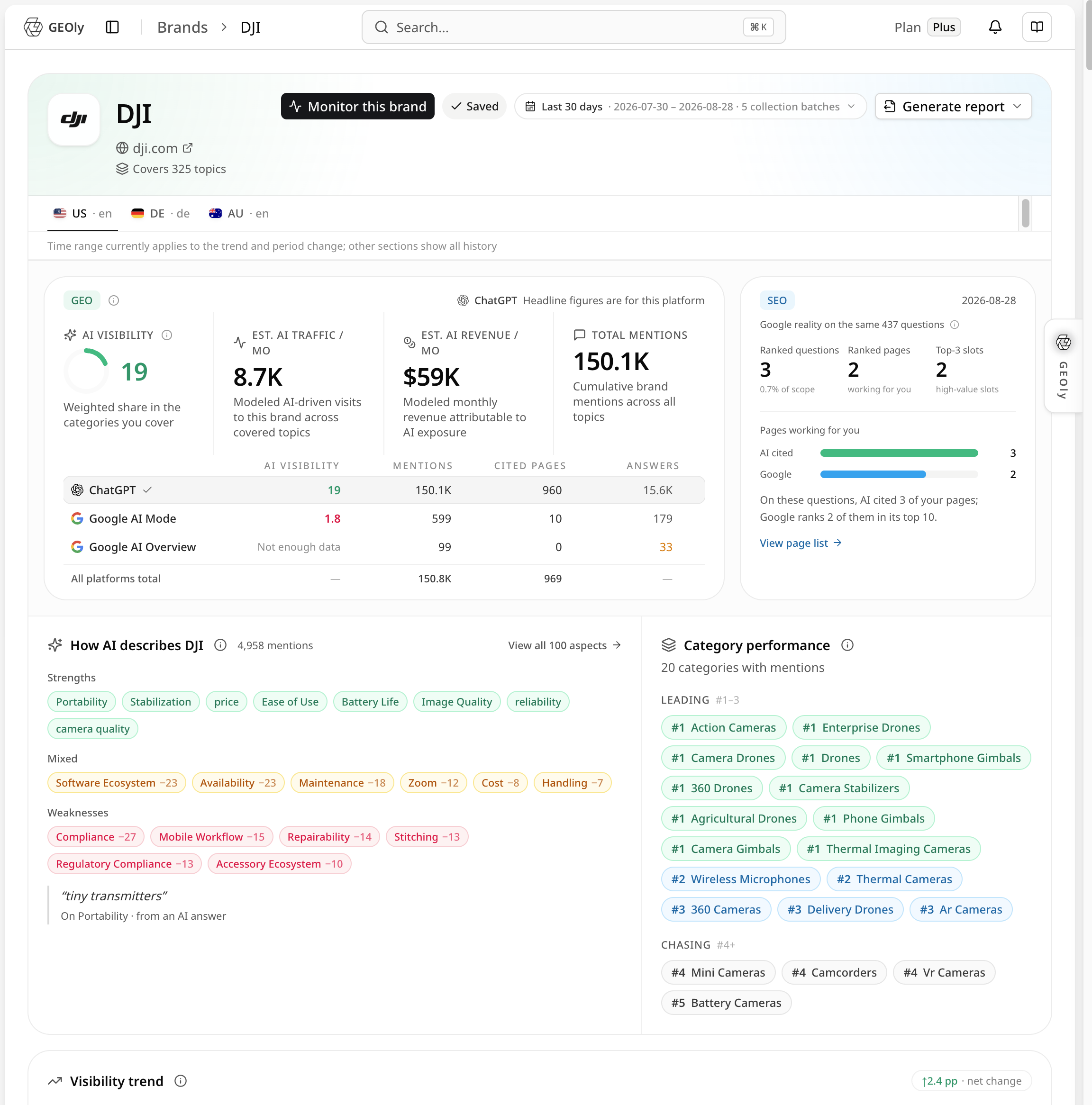
Task: Click Category performance info icon
Action: pos(847,645)
